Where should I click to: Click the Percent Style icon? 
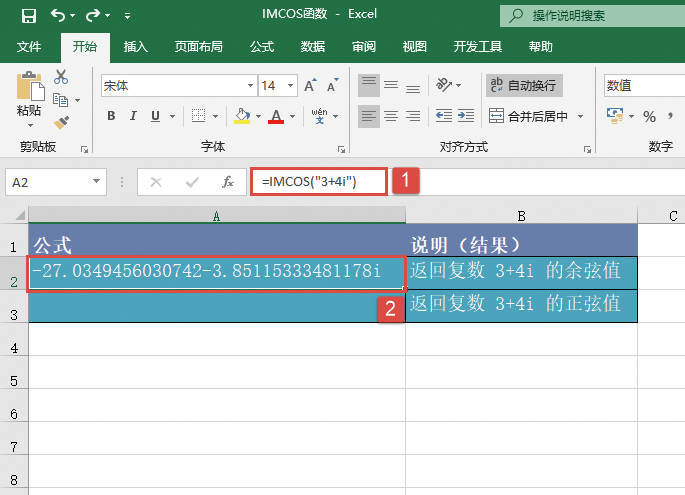pos(649,116)
